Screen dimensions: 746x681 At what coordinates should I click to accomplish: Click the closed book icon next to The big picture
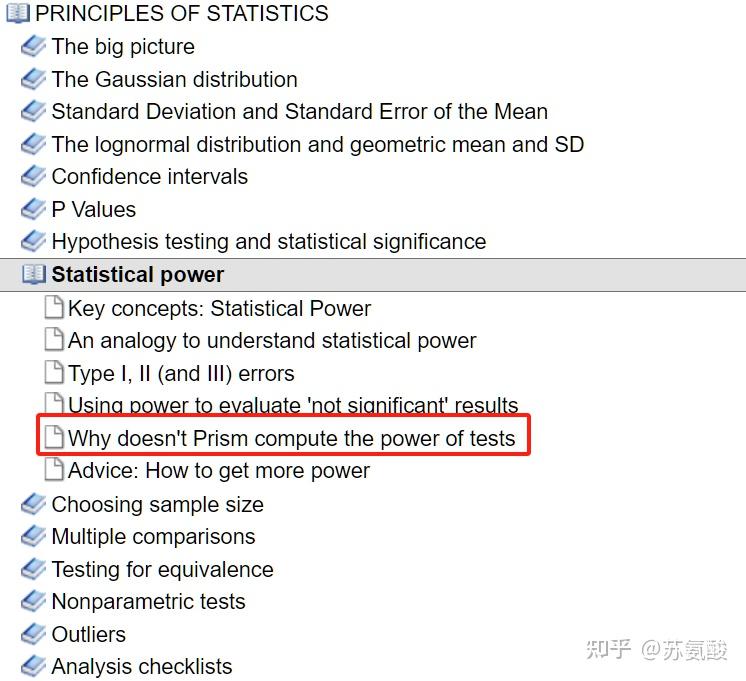[x=34, y=47]
